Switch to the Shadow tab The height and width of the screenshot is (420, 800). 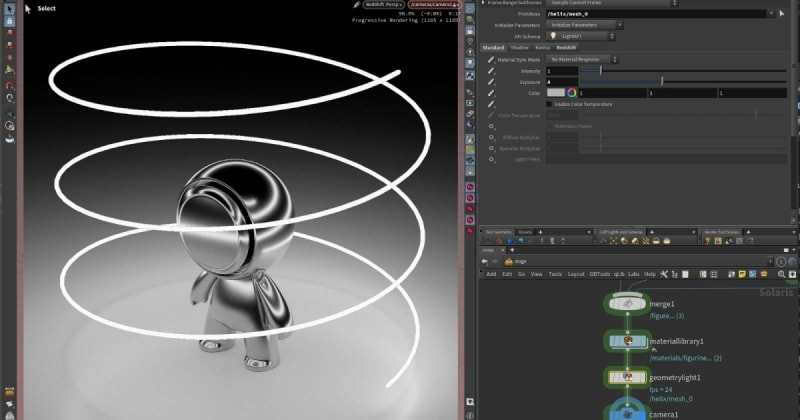(x=519, y=47)
